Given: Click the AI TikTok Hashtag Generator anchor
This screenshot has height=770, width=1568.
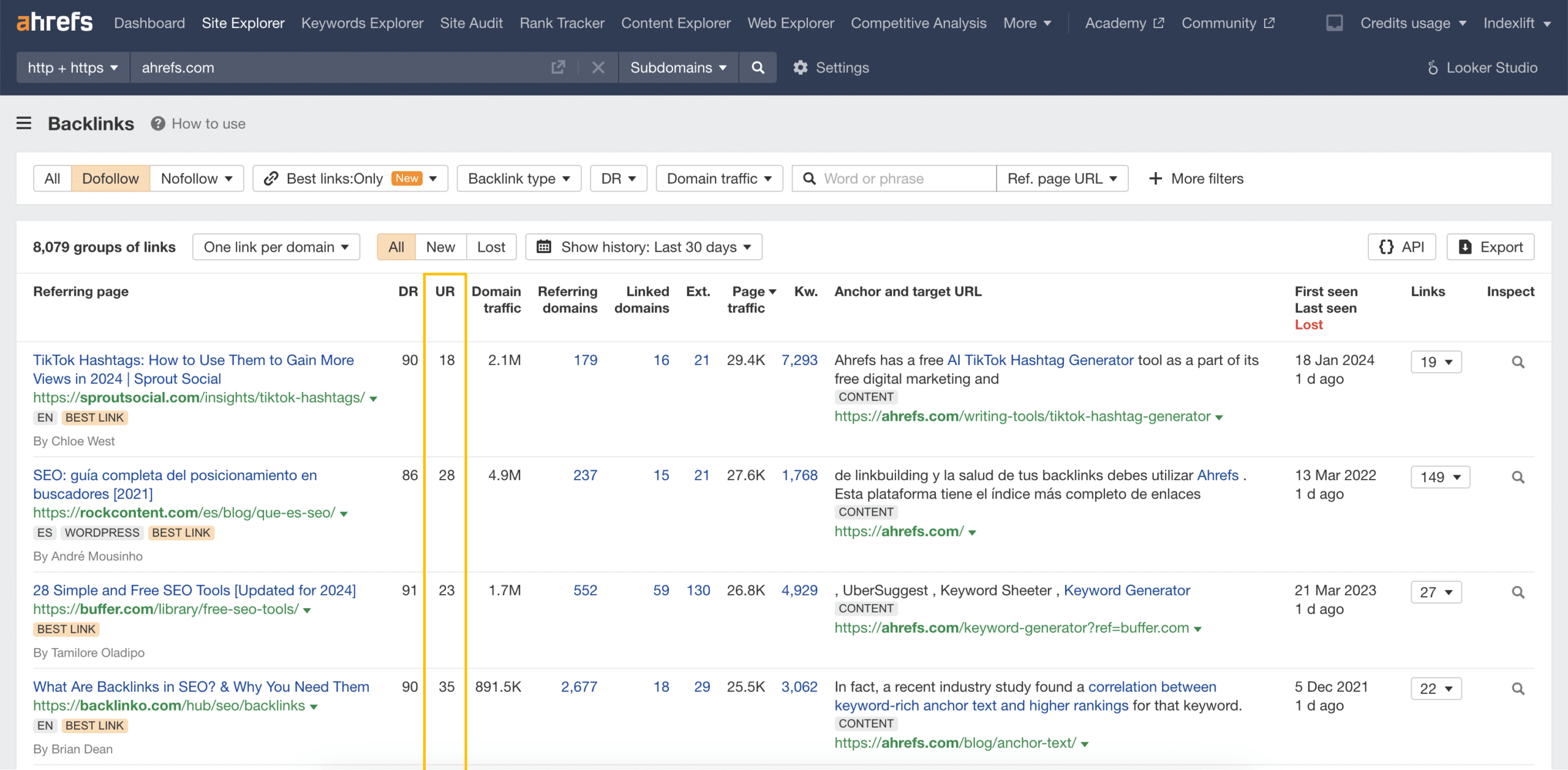Looking at the screenshot, I should tap(1041, 360).
